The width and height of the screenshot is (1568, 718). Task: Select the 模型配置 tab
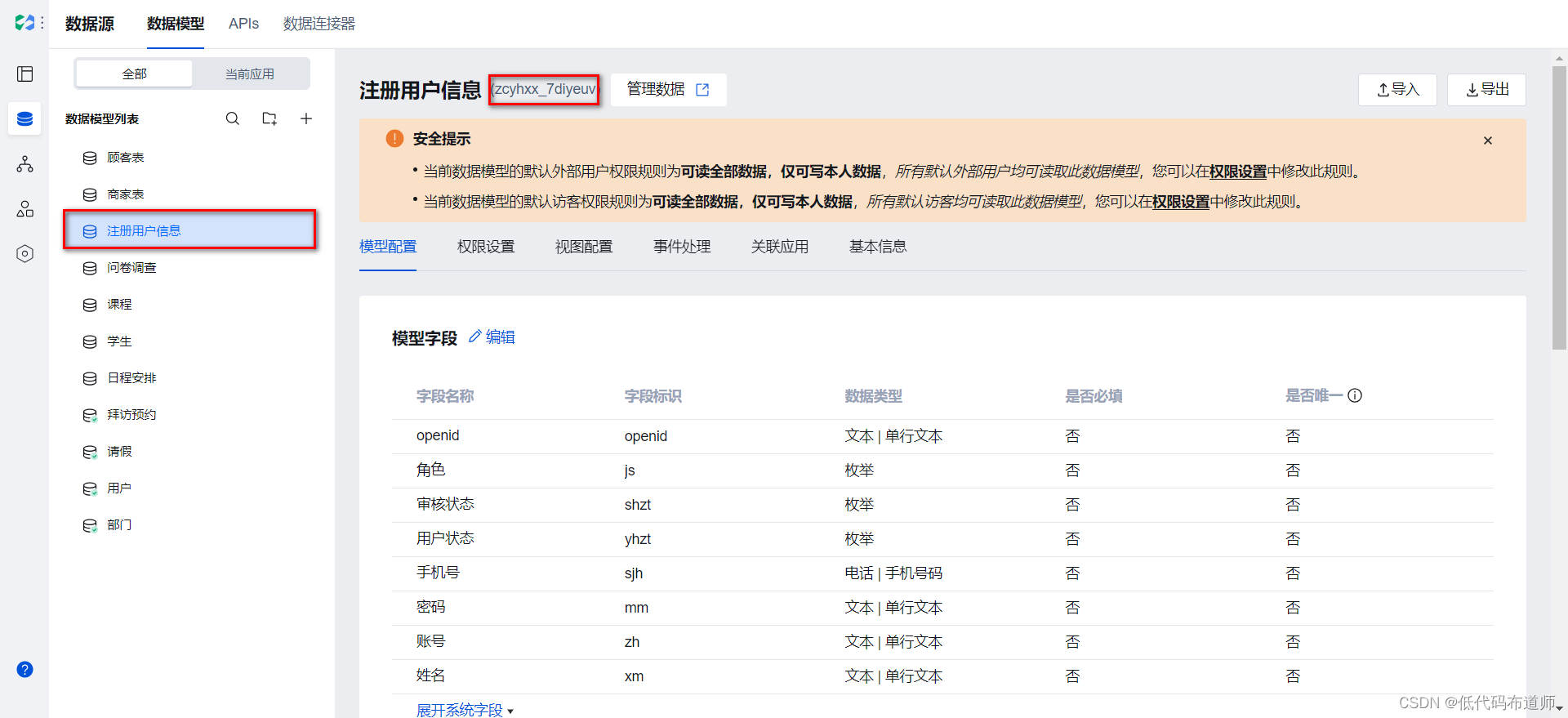(x=388, y=247)
